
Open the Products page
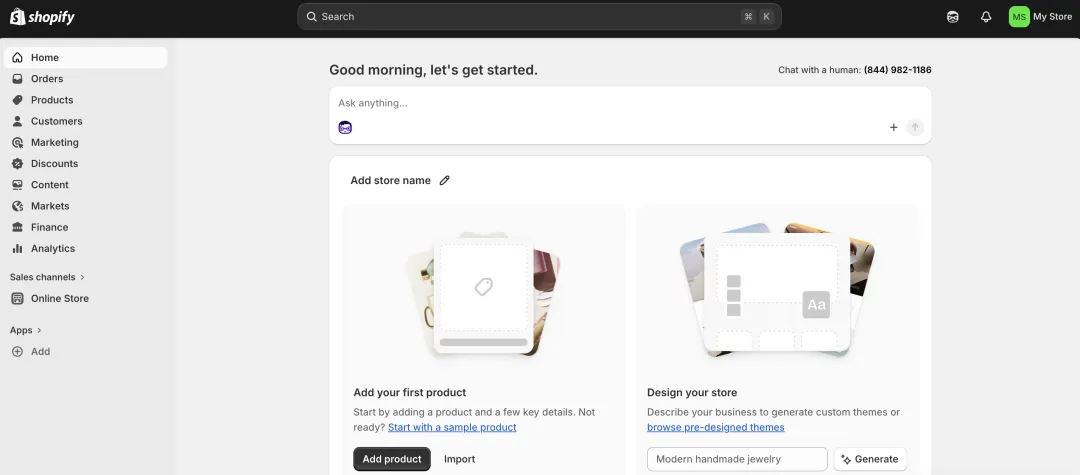pyautogui.click(x=51, y=100)
